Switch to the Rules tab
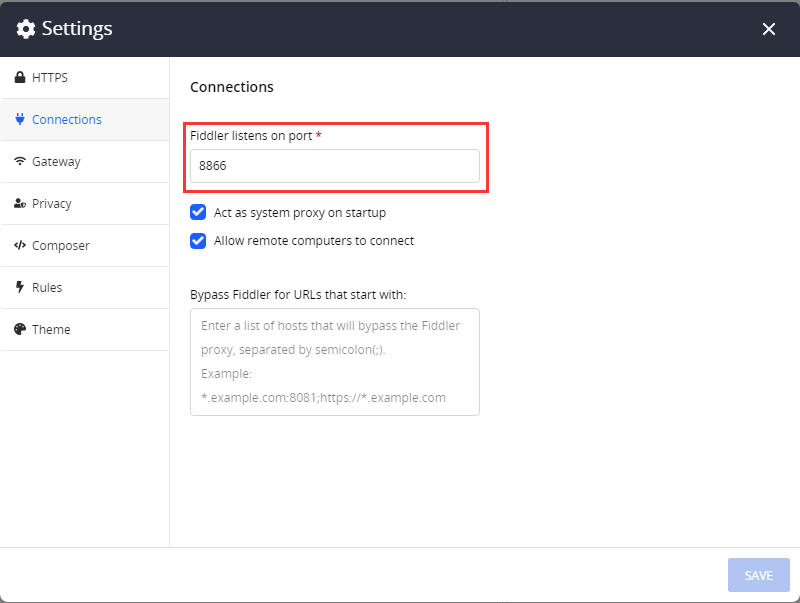 (x=85, y=287)
